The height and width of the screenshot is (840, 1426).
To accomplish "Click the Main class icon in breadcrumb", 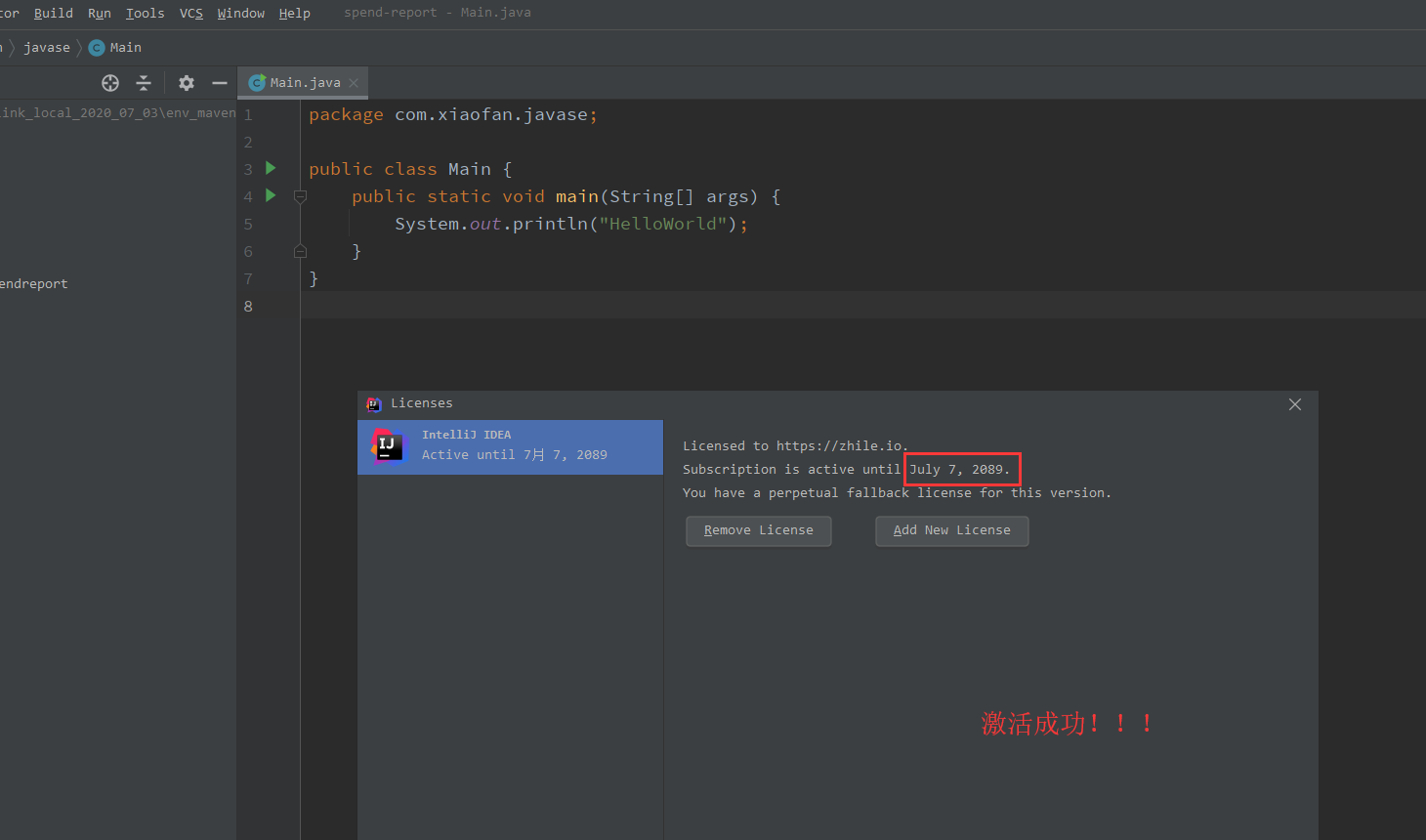I will coord(97,48).
